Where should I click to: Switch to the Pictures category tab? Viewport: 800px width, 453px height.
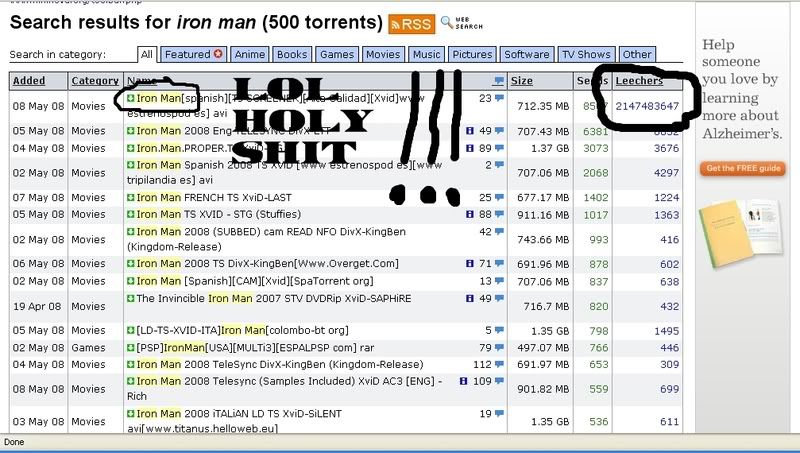pos(472,55)
